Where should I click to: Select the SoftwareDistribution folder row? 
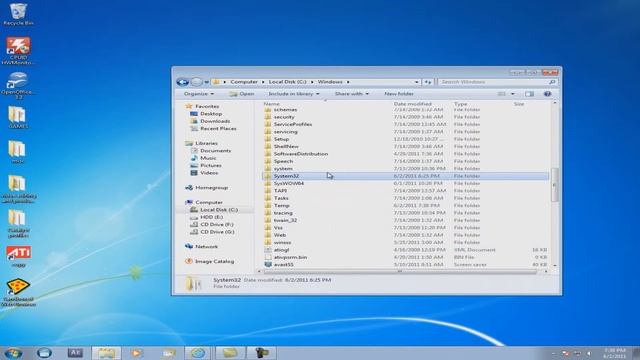pyautogui.click(x=405, y=154)
